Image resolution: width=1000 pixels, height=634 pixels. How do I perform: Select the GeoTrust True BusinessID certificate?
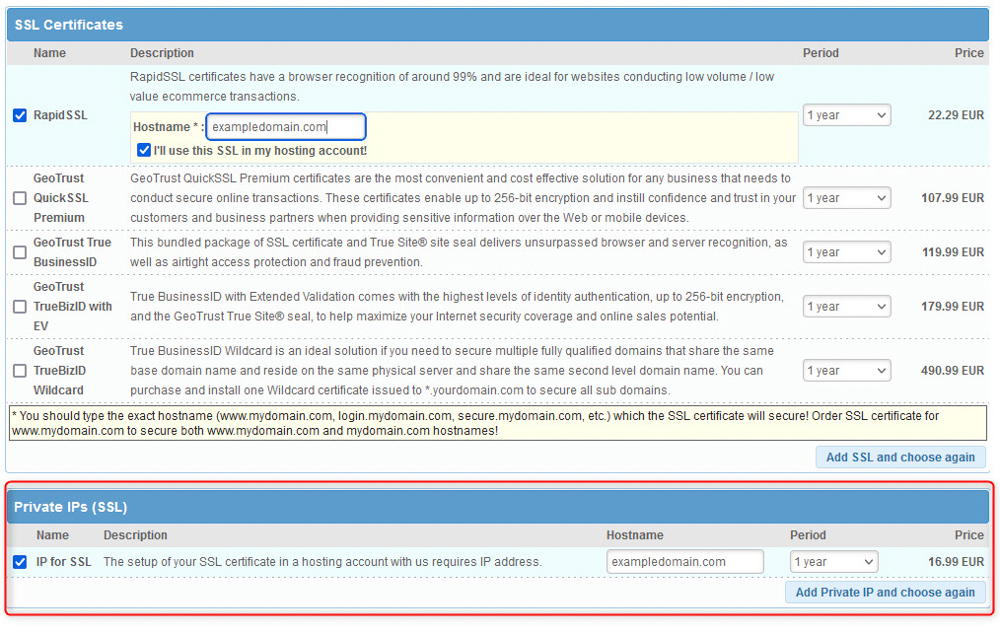19,252
